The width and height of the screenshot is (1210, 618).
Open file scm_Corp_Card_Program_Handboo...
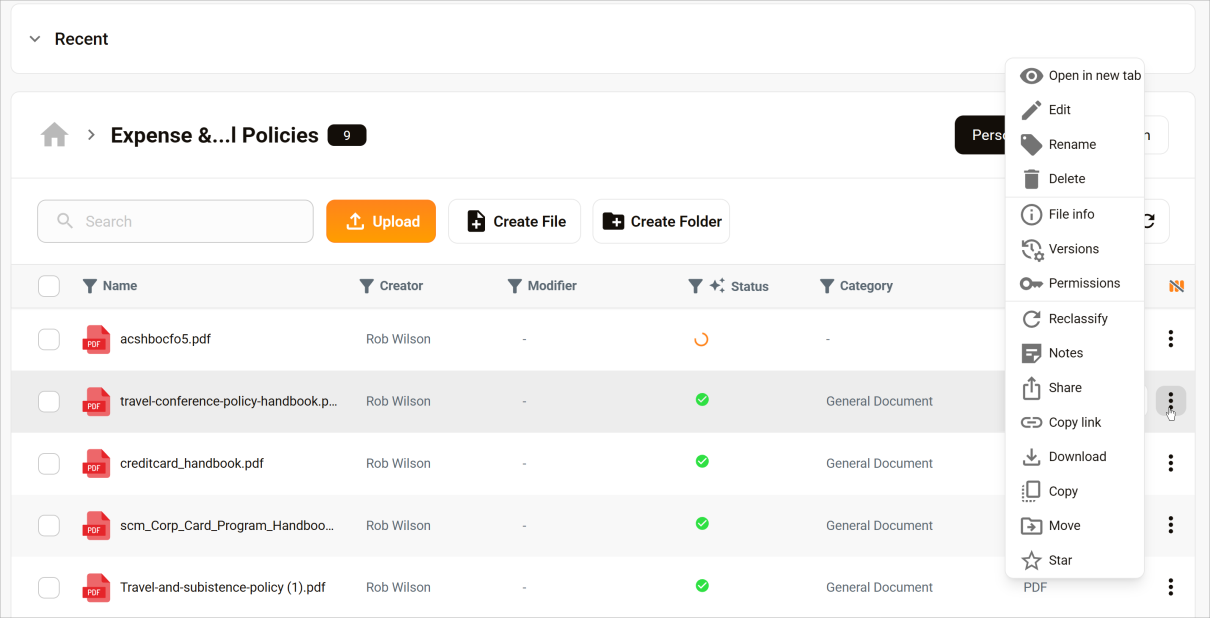[227, 525]
